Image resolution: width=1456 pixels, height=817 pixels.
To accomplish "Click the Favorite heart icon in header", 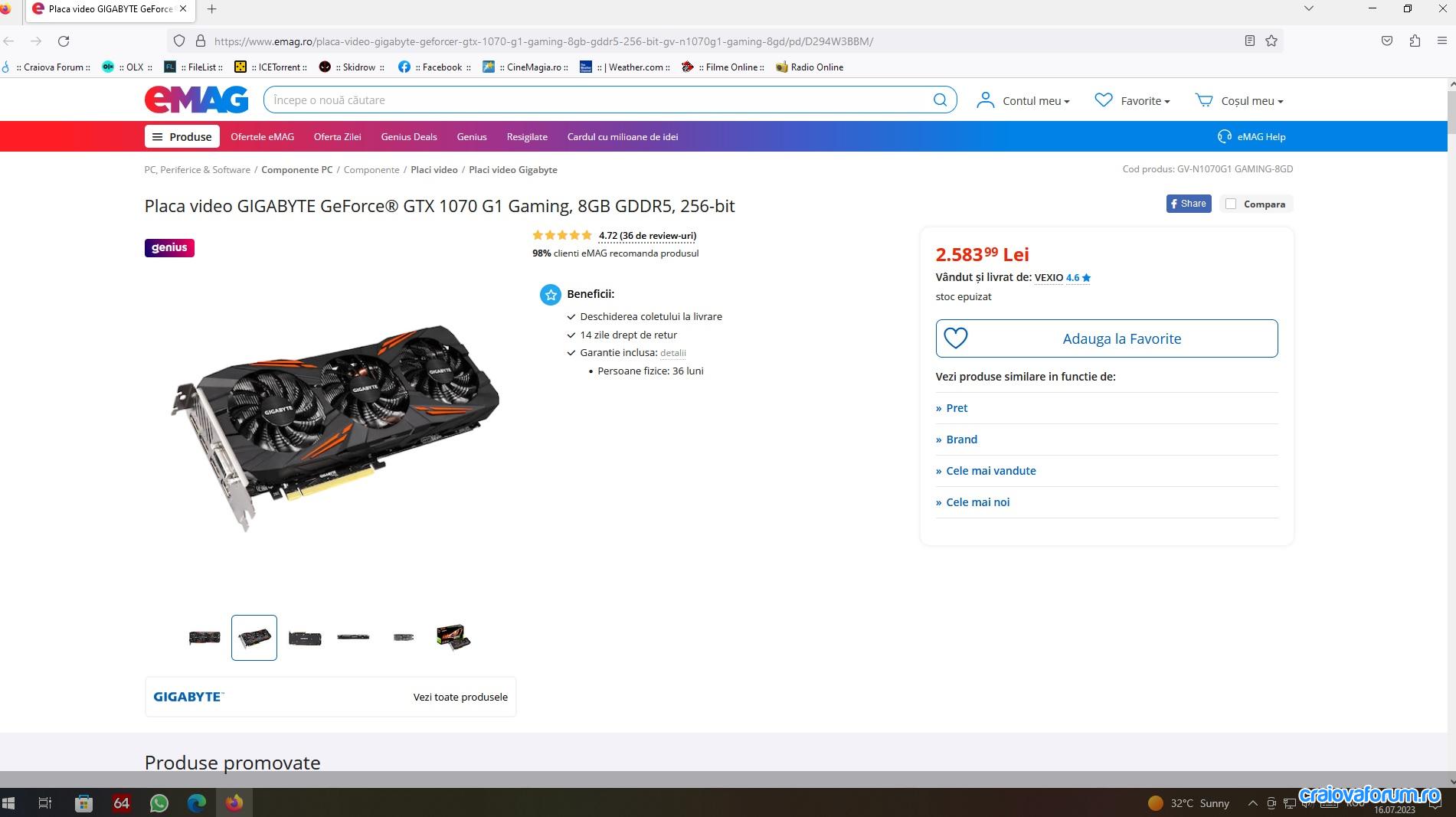I will coord(1103,100).
